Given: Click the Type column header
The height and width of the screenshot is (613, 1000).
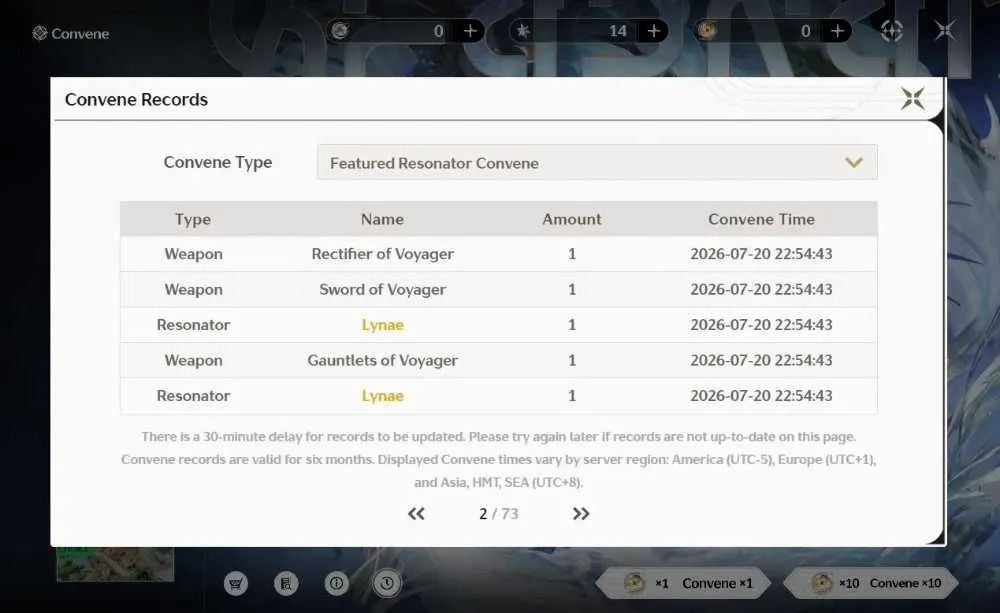Looking at the screenshot, I should (x=193, y=219).
